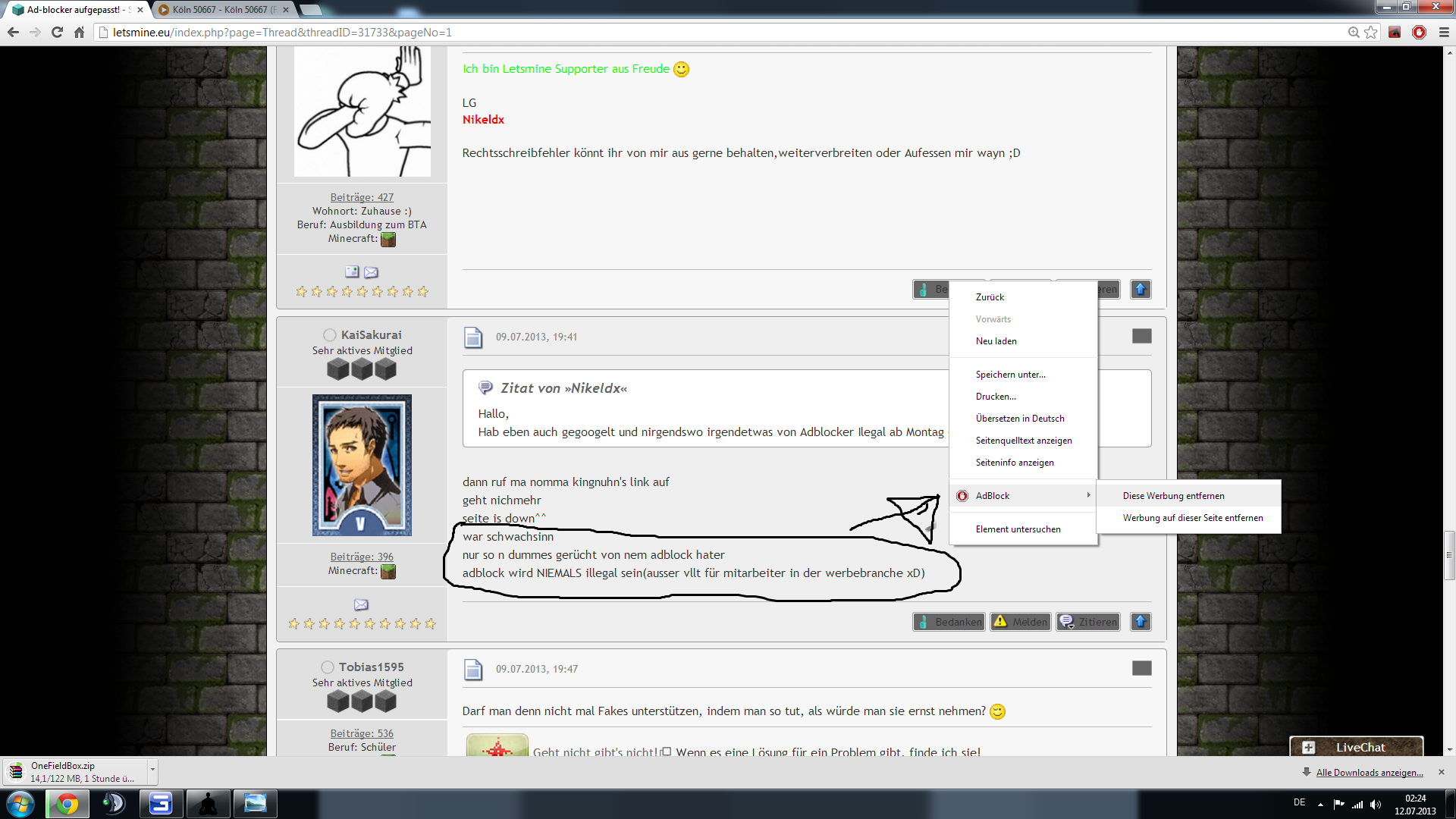Image resolution: width=1456 pixels, height=819 pixels.
Task: Open 'Alle Downloads anzeigen...' link
Action: [1369, 772]
